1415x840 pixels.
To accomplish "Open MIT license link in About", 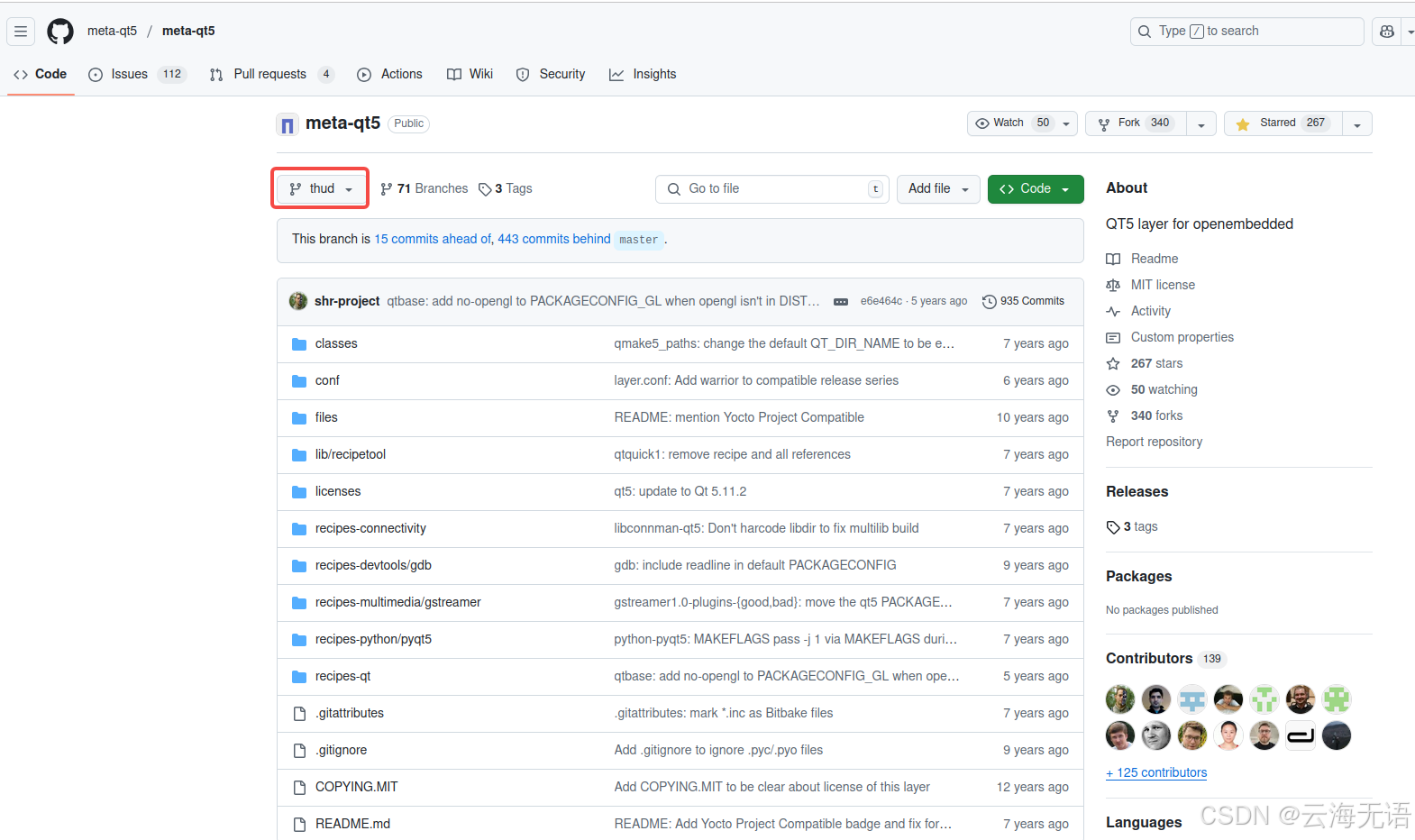I will (x=1150, y=285).
